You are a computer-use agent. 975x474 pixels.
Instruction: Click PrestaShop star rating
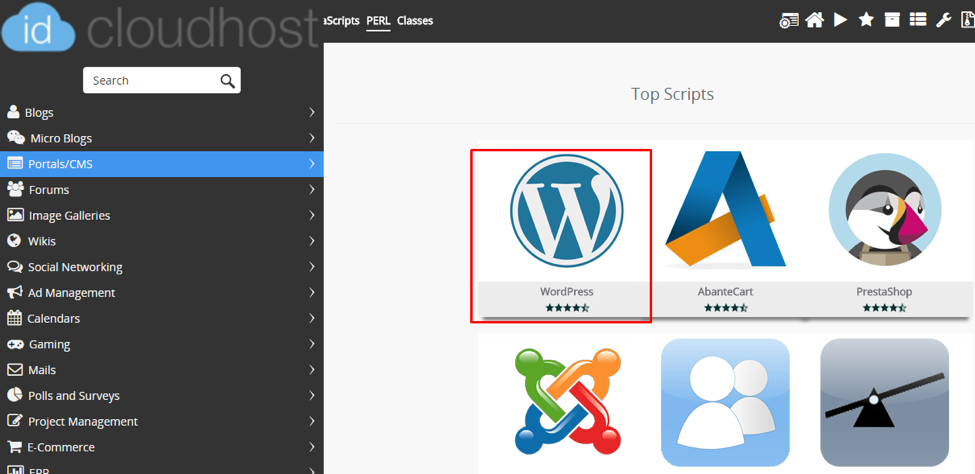click(884, 308)
